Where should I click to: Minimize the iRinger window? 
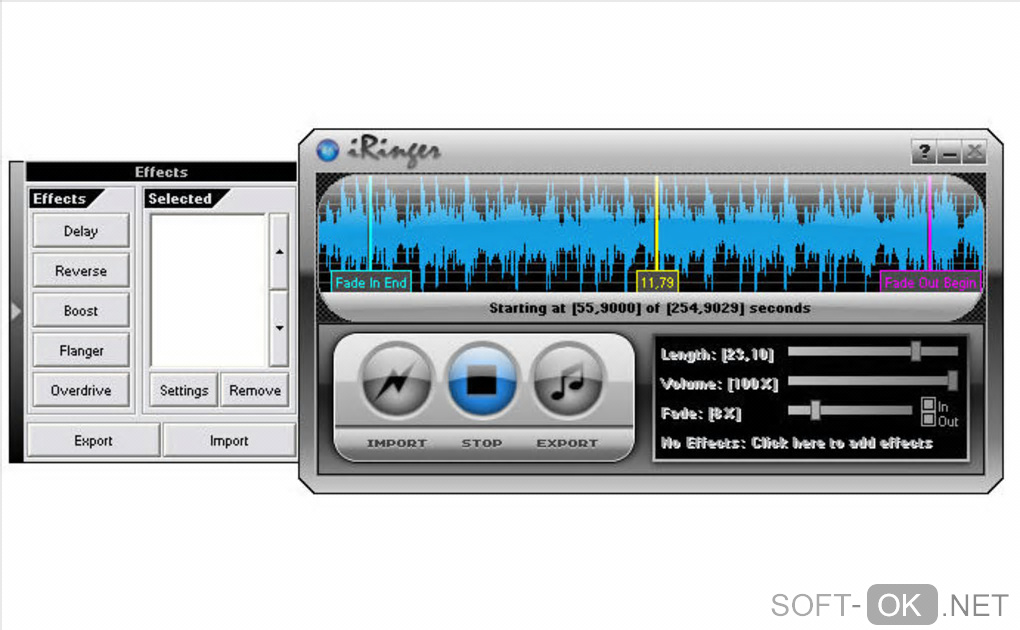coord(949,152)
